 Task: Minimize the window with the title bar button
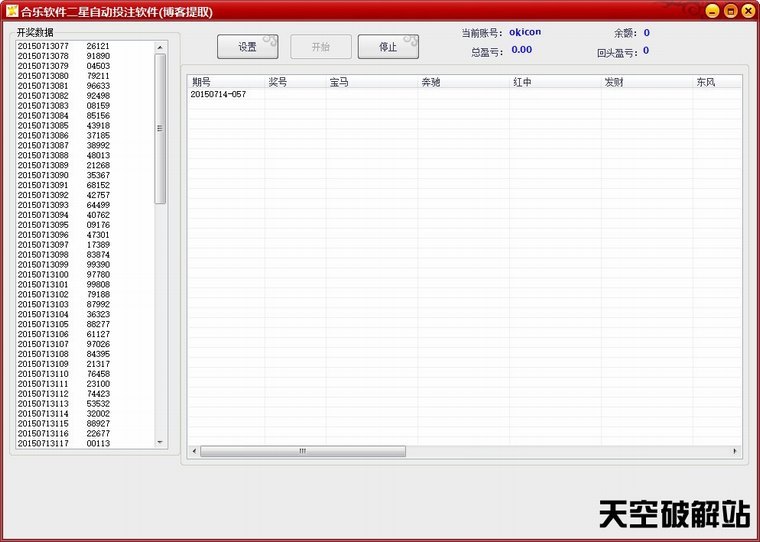[x=713, y=11]
